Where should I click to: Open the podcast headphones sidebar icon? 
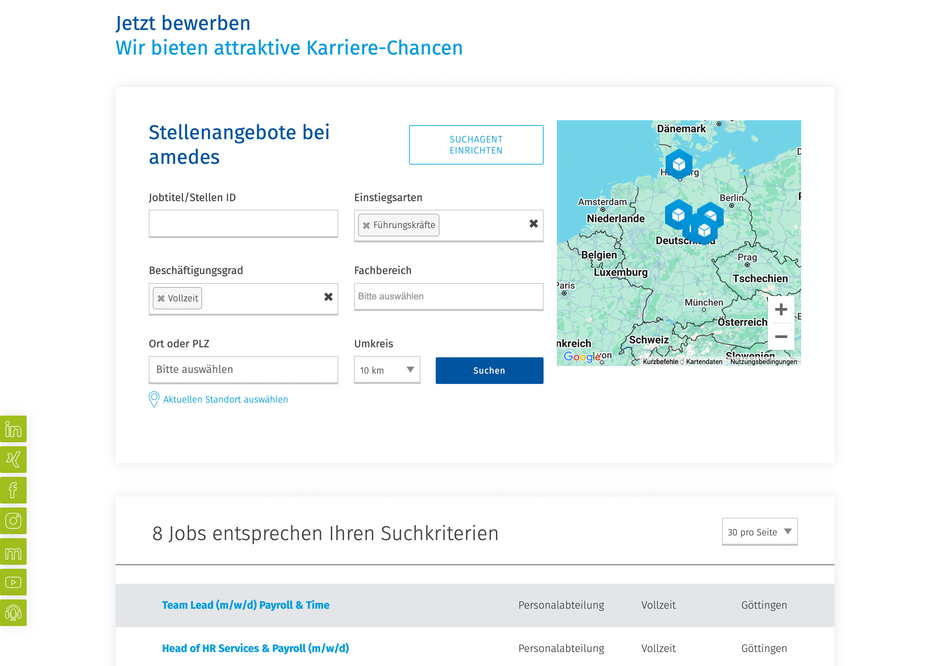click(13, 613)
